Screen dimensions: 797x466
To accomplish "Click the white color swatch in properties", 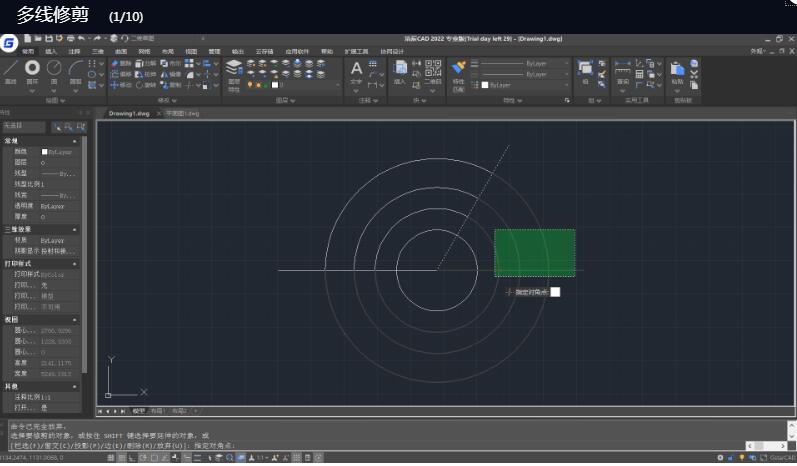I will click(44, 152).
